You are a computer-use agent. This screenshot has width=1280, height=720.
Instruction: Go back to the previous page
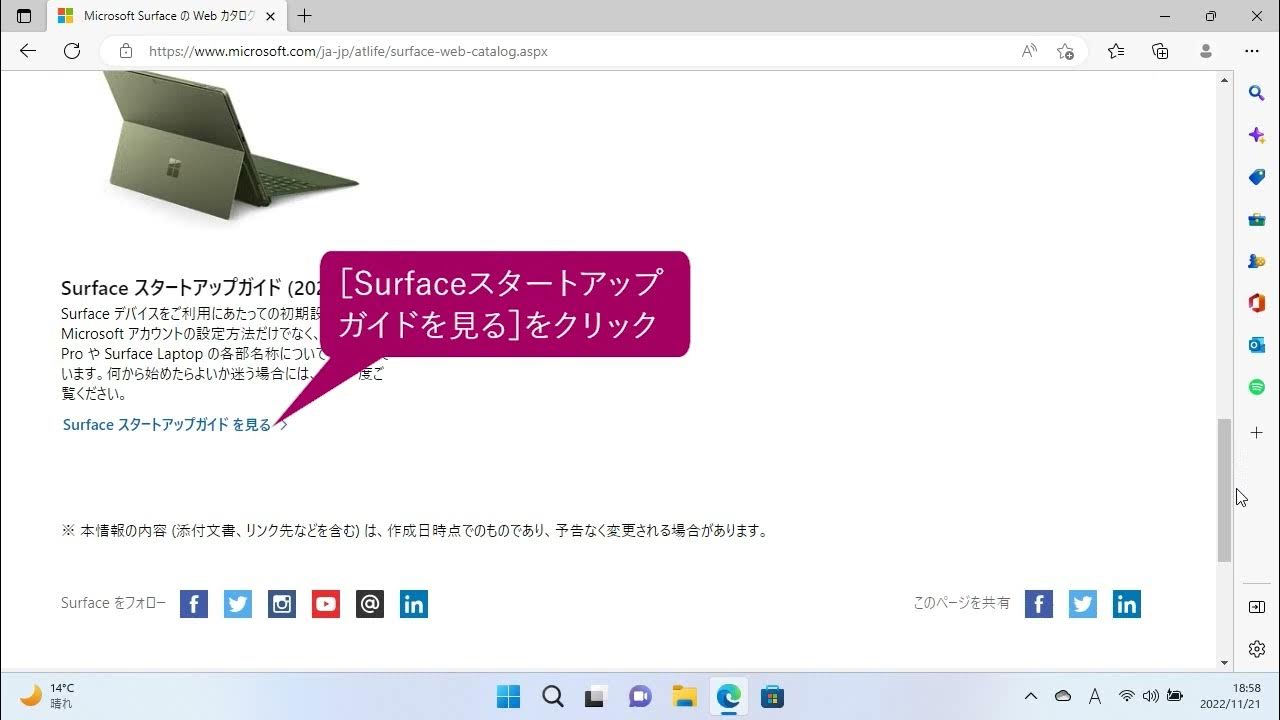click(x=27, y=51)
